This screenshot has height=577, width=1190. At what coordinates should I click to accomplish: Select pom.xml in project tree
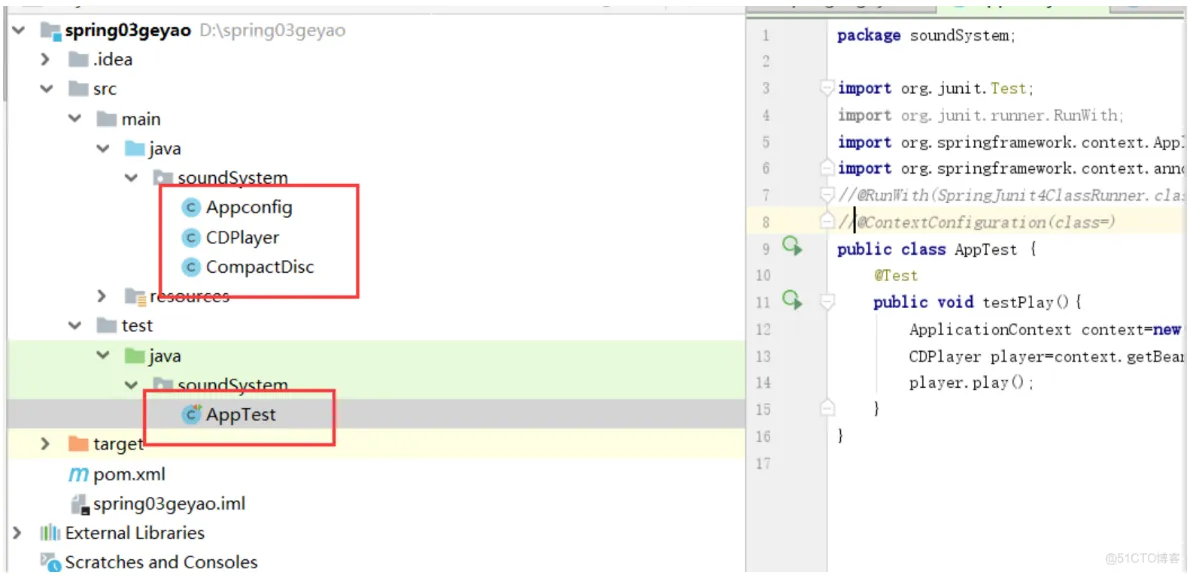coord(129,475)
